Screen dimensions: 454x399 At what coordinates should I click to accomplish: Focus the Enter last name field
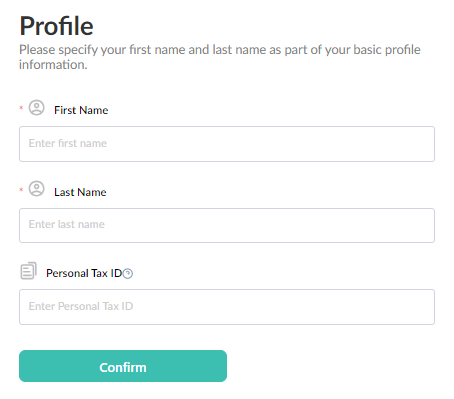pyautogui.click(x=227, y=225)
